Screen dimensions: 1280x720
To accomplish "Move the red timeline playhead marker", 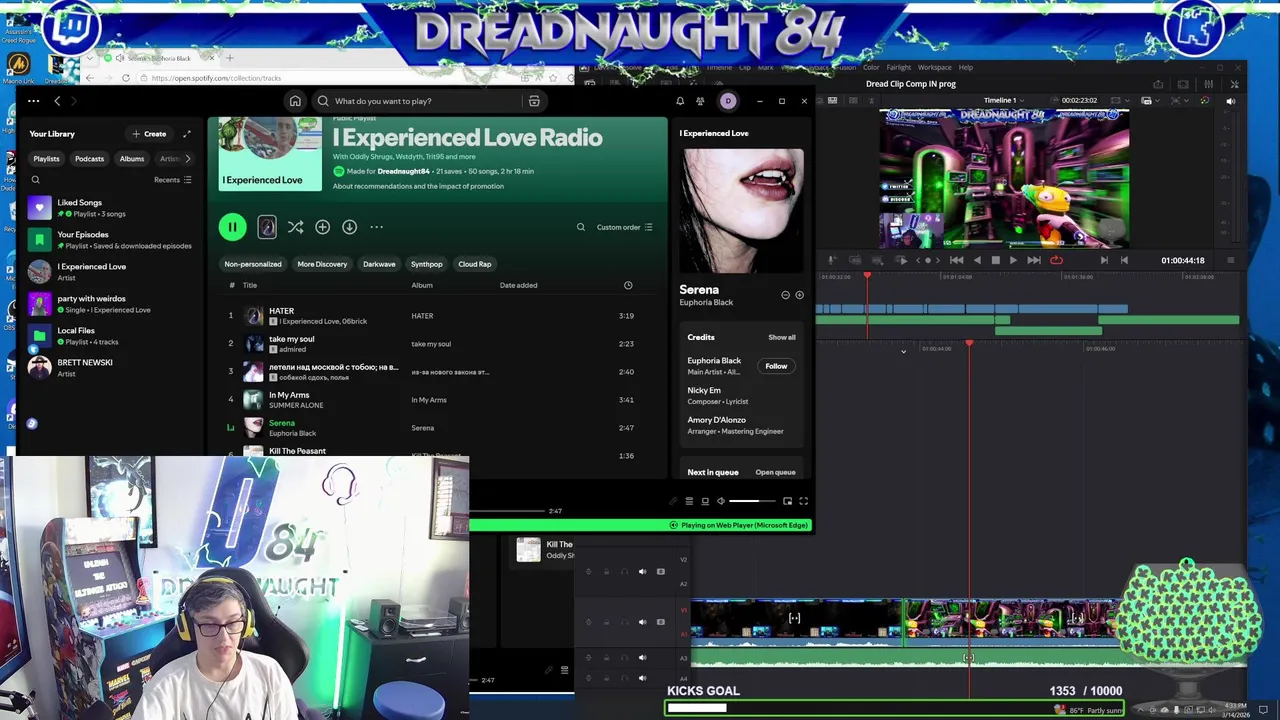I will point(968,344).
